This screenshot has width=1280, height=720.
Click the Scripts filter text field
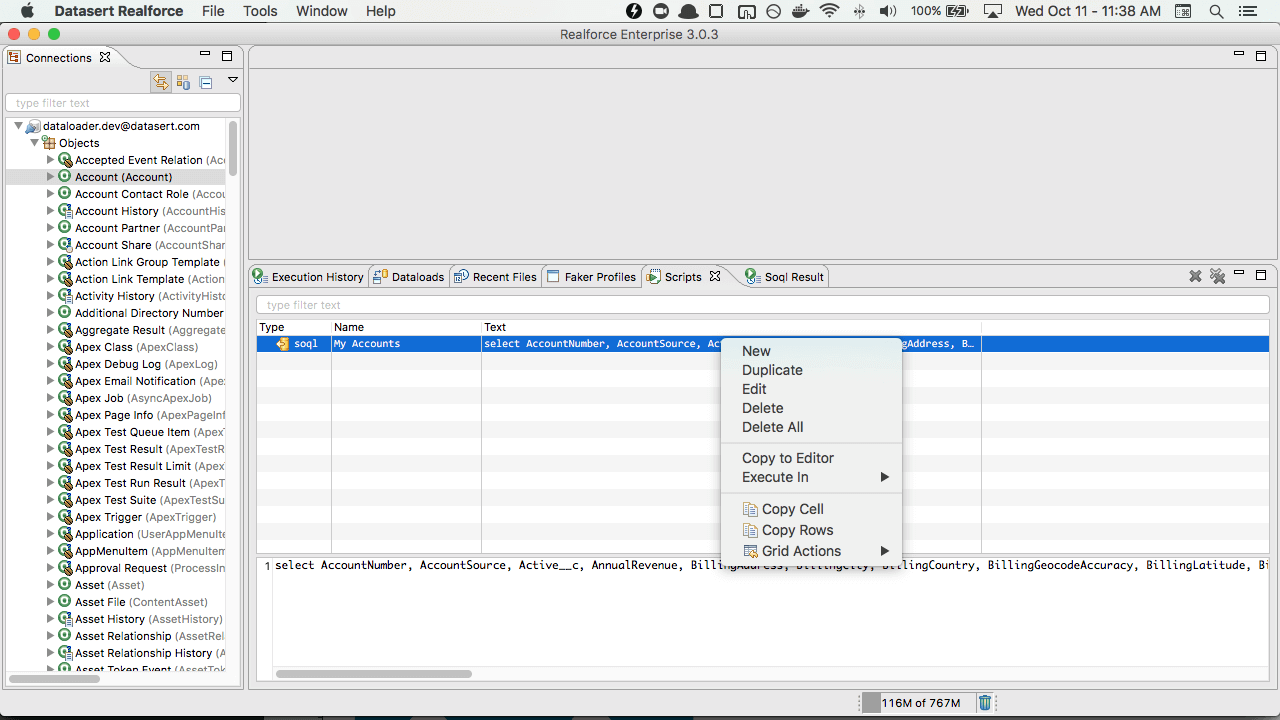pos(763,305)
